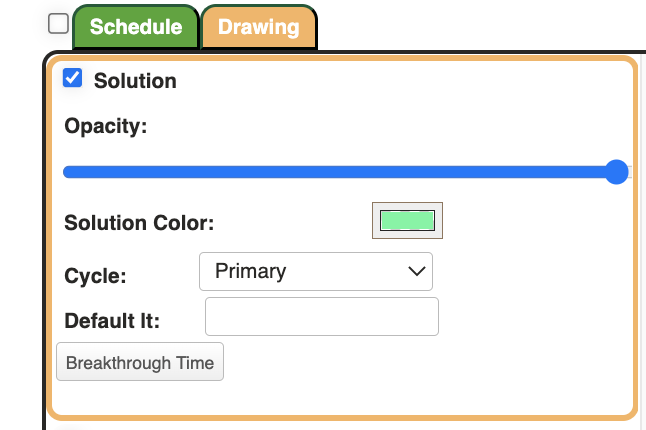The image size is (646, 430).
Task: Click the Opacity label
Action: (105, 126)
